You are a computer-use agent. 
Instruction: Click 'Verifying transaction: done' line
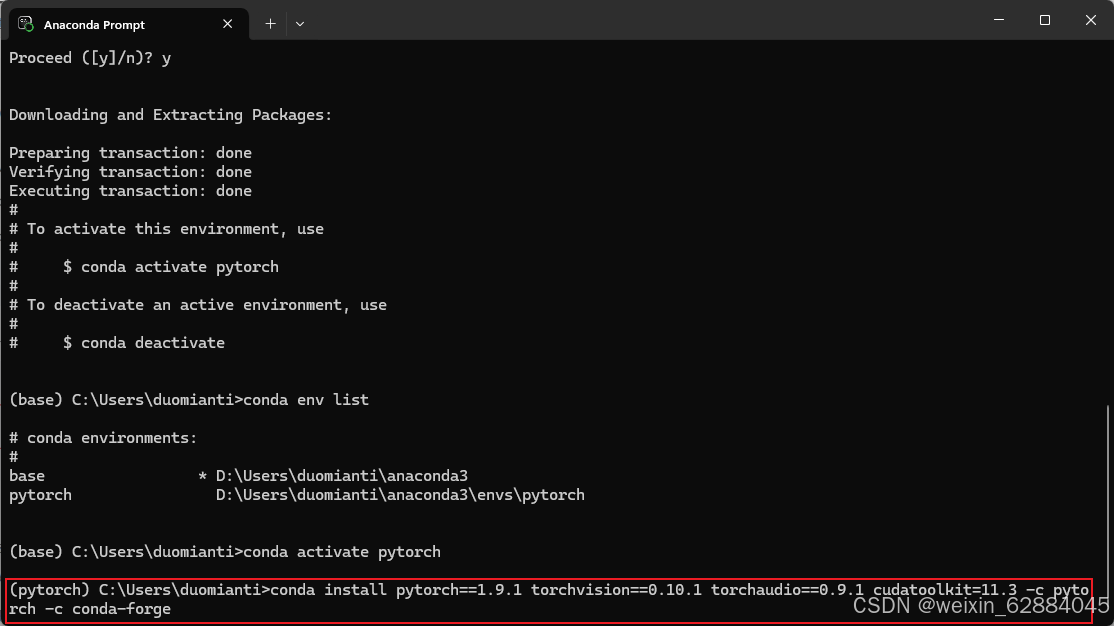(x=130, y=172)
